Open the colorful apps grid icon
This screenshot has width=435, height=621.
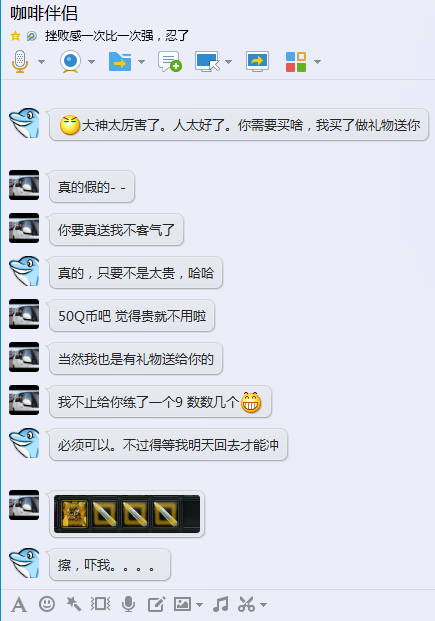click(296, 62)
